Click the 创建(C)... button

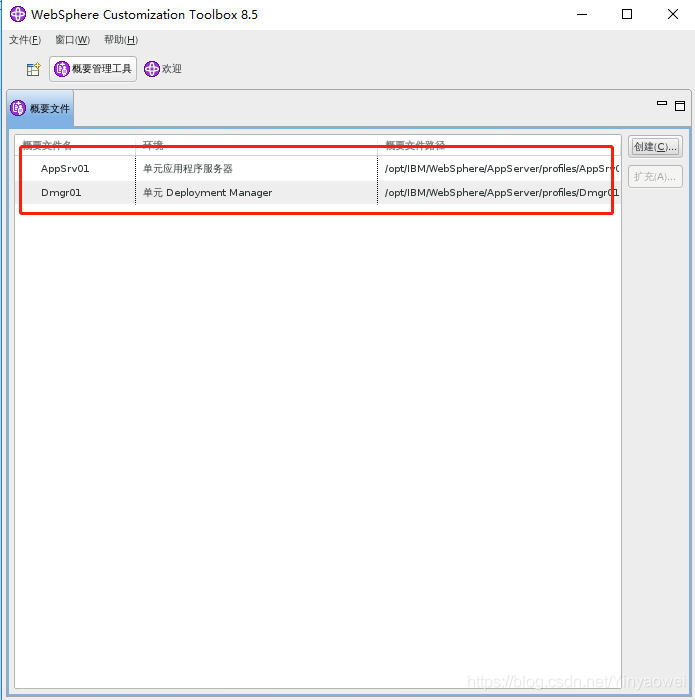click(655, 147)
